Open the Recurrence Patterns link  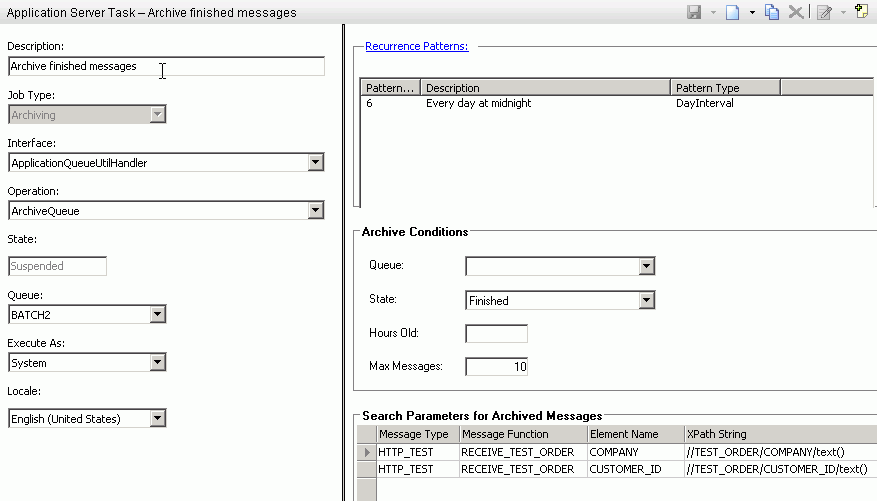[417, 46]
